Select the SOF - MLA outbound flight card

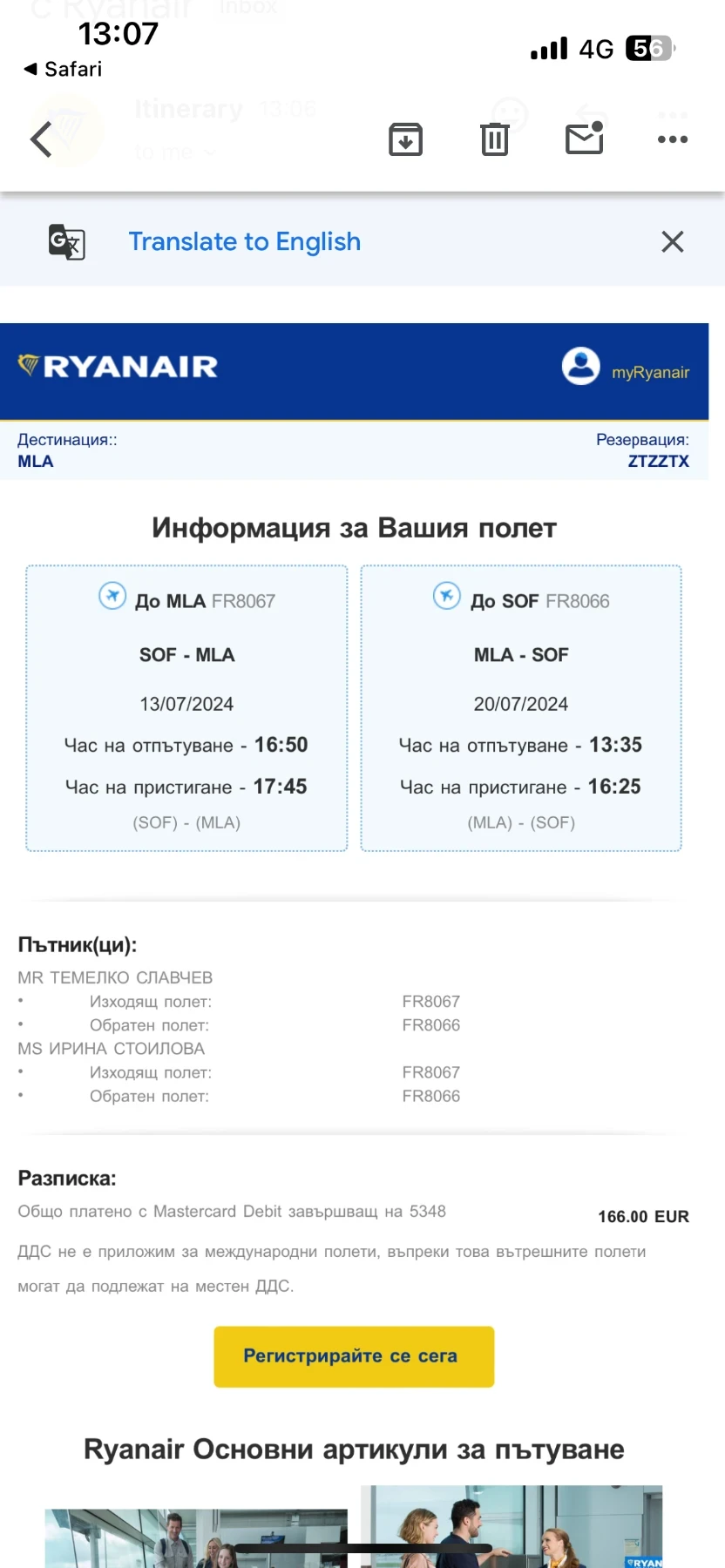click(186, 707)
